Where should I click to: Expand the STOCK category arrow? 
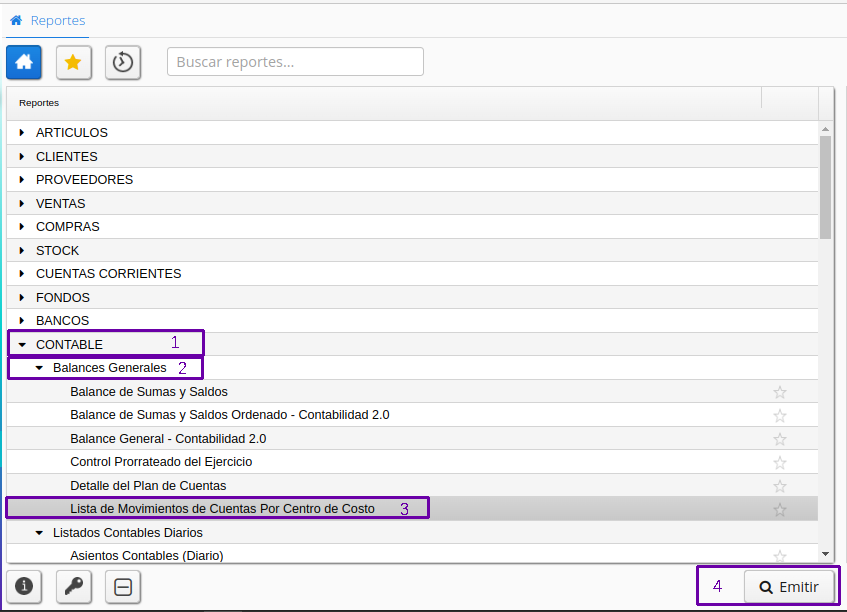pyautogui.click(x=22, y=250)
